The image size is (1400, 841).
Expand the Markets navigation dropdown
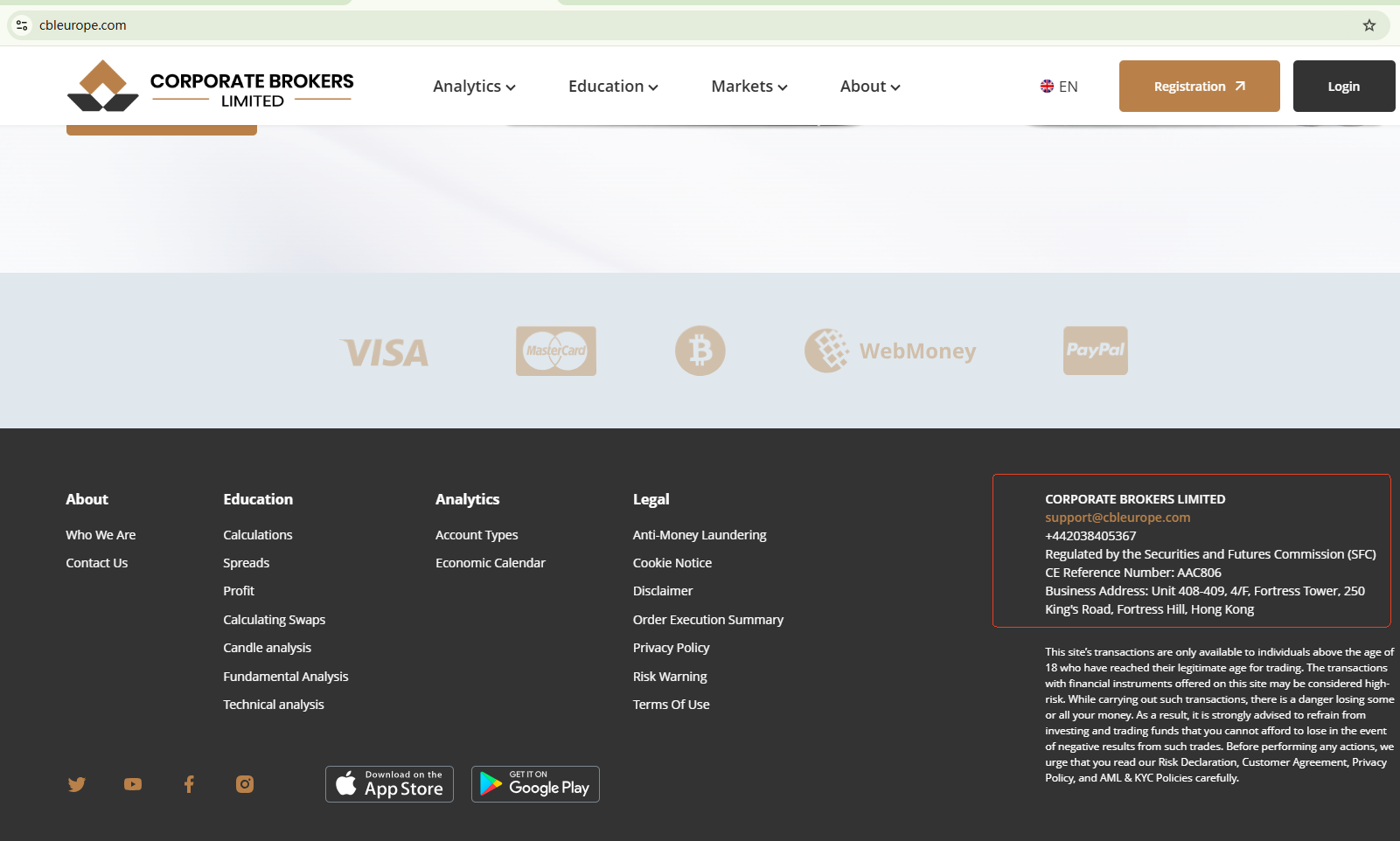click(x=749, y=87)
